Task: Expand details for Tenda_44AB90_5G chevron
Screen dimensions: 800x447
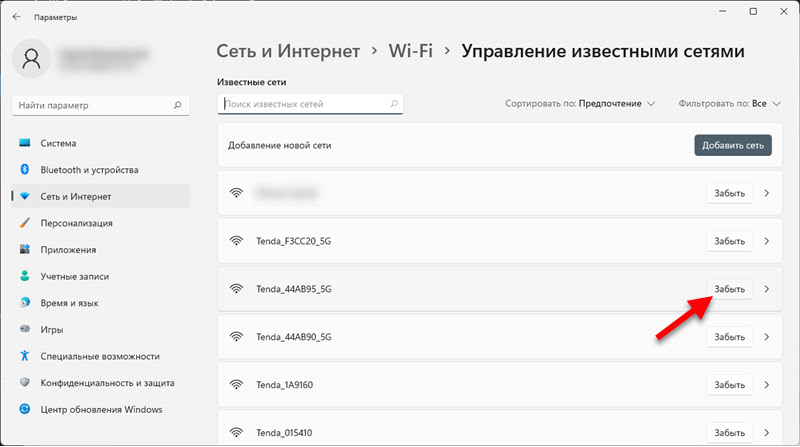Action: 766,337
